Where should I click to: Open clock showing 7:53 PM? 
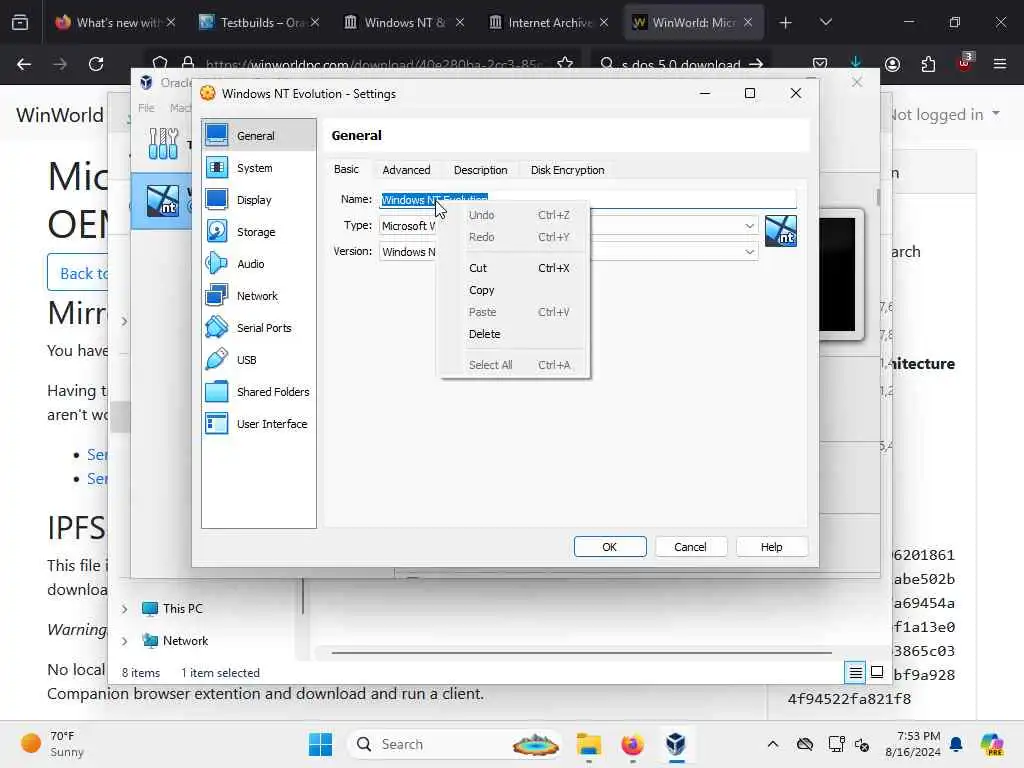point(913,744)
